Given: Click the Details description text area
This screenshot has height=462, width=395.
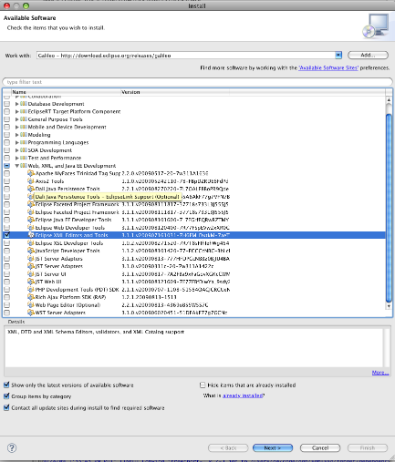Looking at the screenshot, I should 194,348.
